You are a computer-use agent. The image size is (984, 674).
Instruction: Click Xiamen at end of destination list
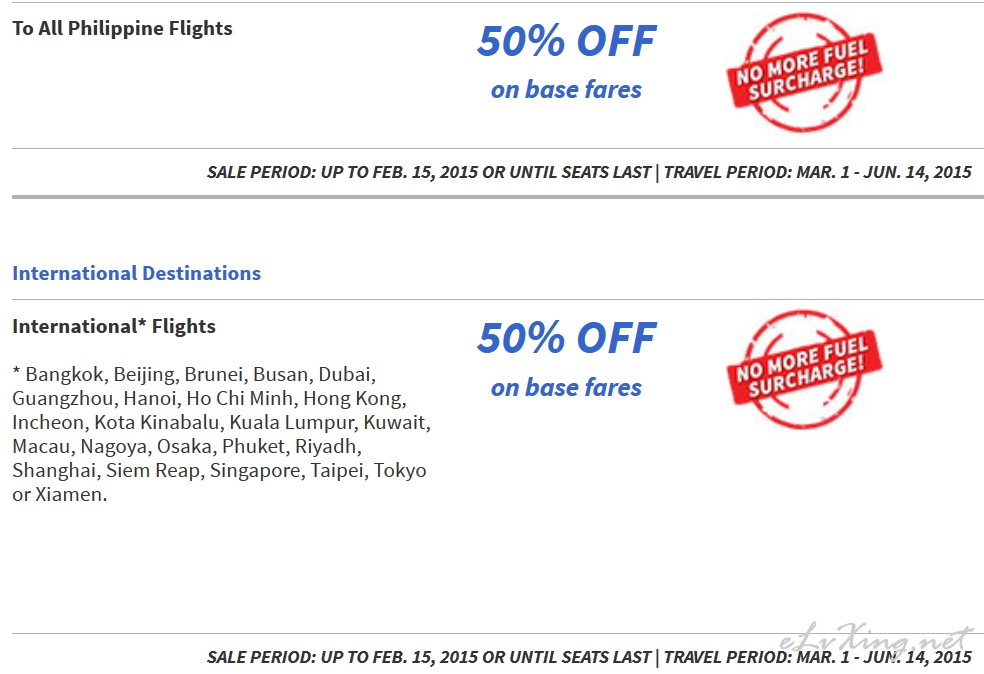click(x=68, y=495)
